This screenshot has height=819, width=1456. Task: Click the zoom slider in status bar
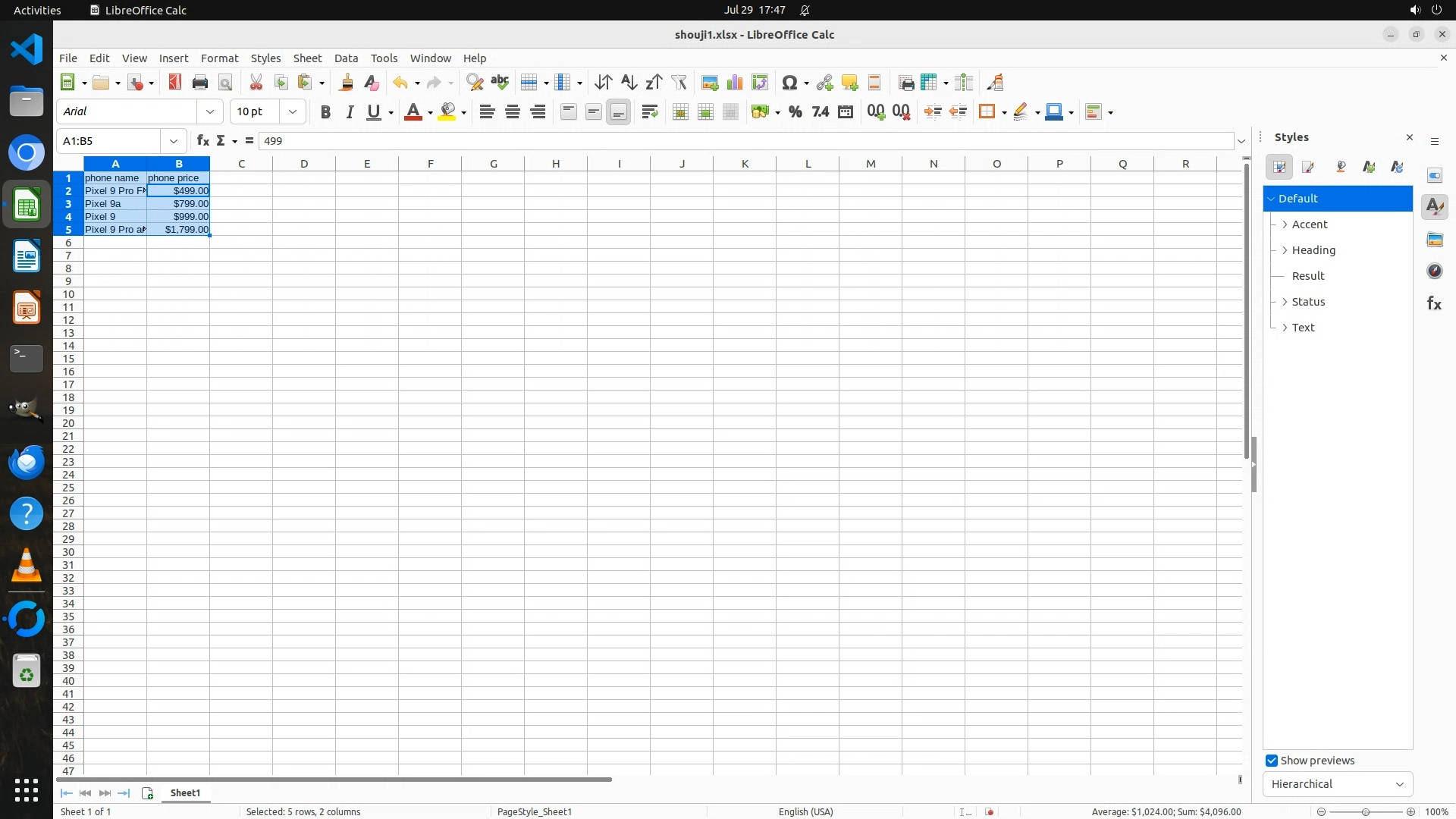[1365, 812]
